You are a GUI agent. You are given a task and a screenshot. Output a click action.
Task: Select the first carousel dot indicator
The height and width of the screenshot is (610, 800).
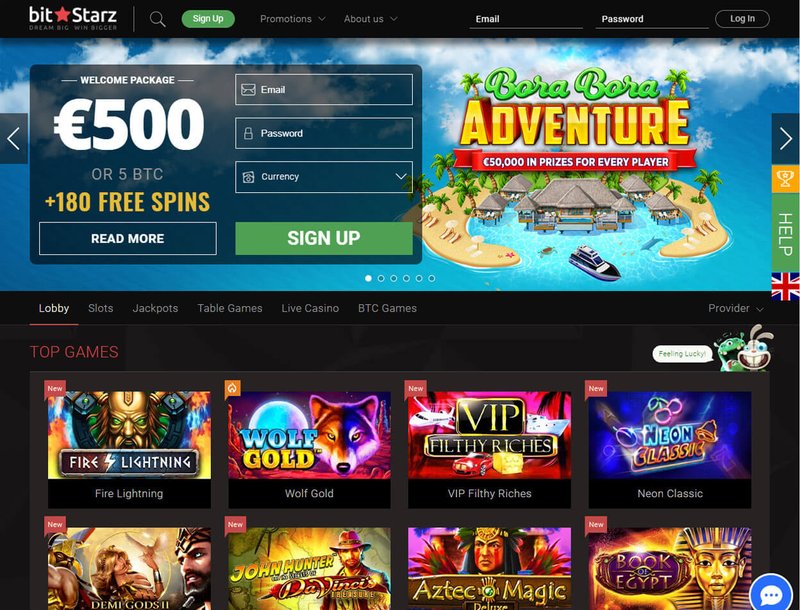click(x=368, y=278)
